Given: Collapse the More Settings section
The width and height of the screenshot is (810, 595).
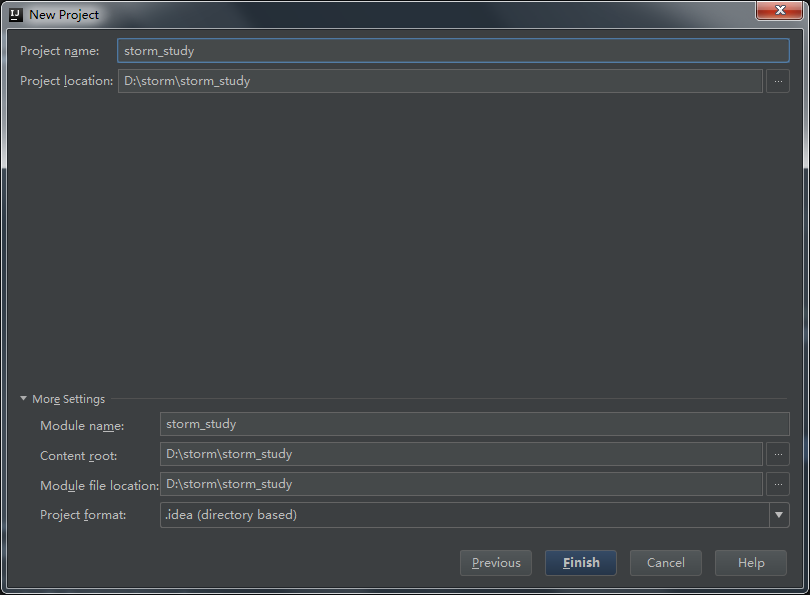Looking at the screenshot, I should point(23,399).
